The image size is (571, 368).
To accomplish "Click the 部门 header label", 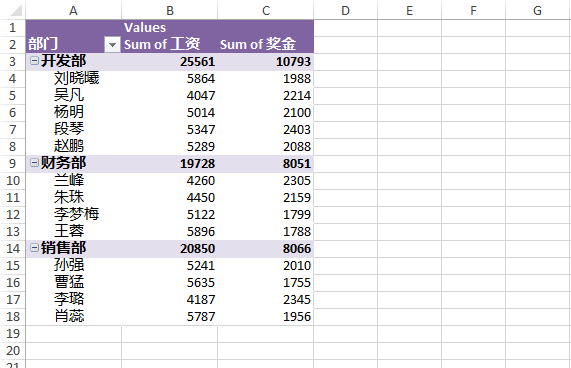I will coord(43,44).
